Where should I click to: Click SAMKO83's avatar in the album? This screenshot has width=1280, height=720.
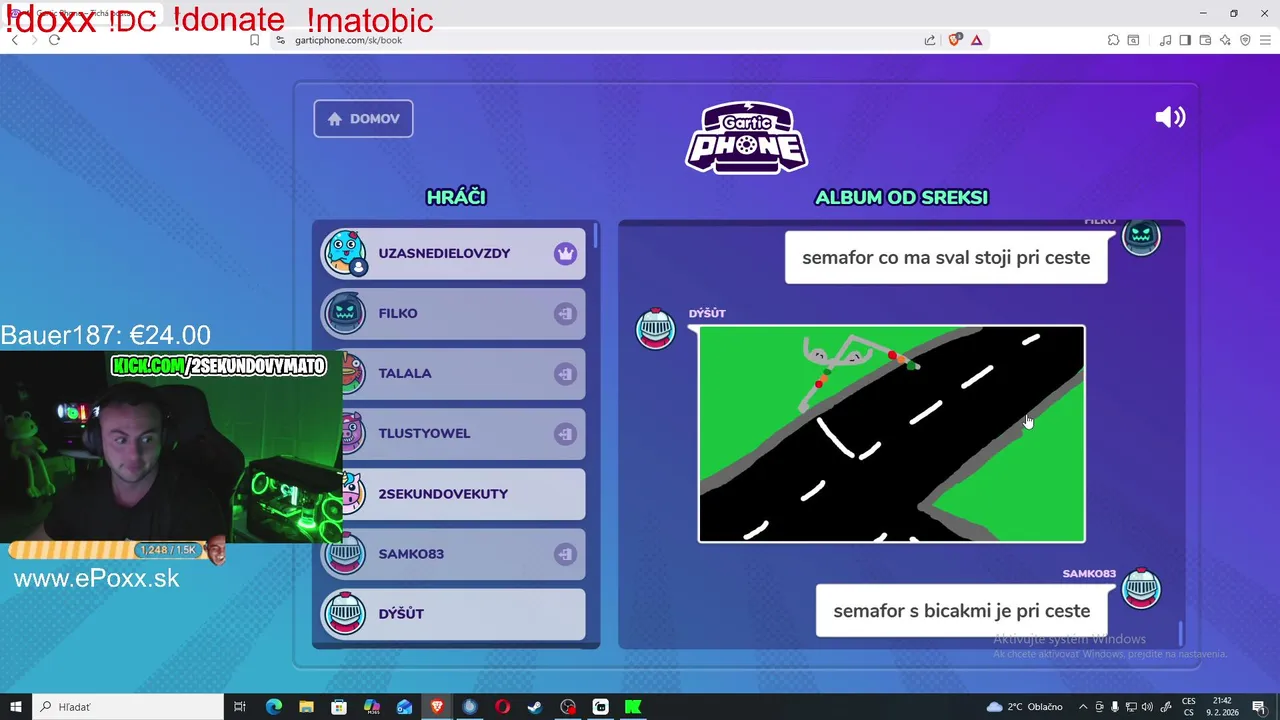1141,589
